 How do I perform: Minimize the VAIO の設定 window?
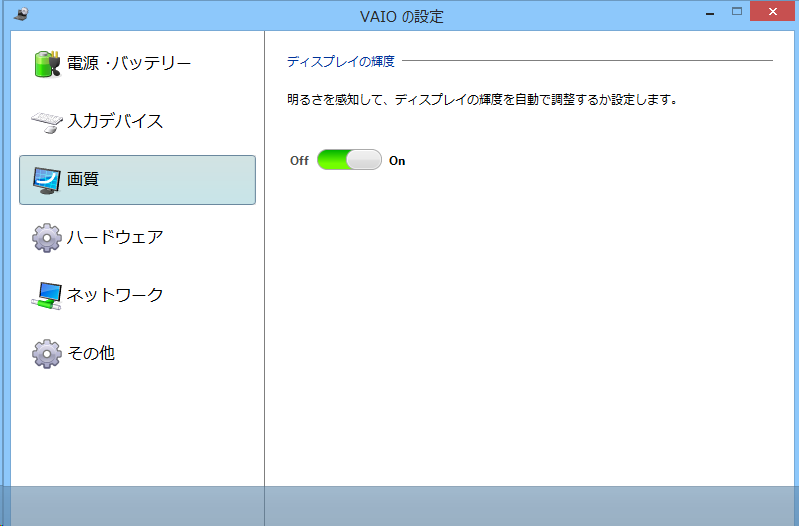[710, 13]
